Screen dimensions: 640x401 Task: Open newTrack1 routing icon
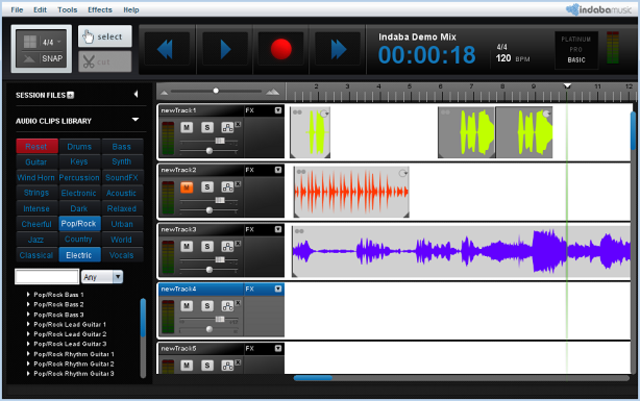(x=227, y=127)
